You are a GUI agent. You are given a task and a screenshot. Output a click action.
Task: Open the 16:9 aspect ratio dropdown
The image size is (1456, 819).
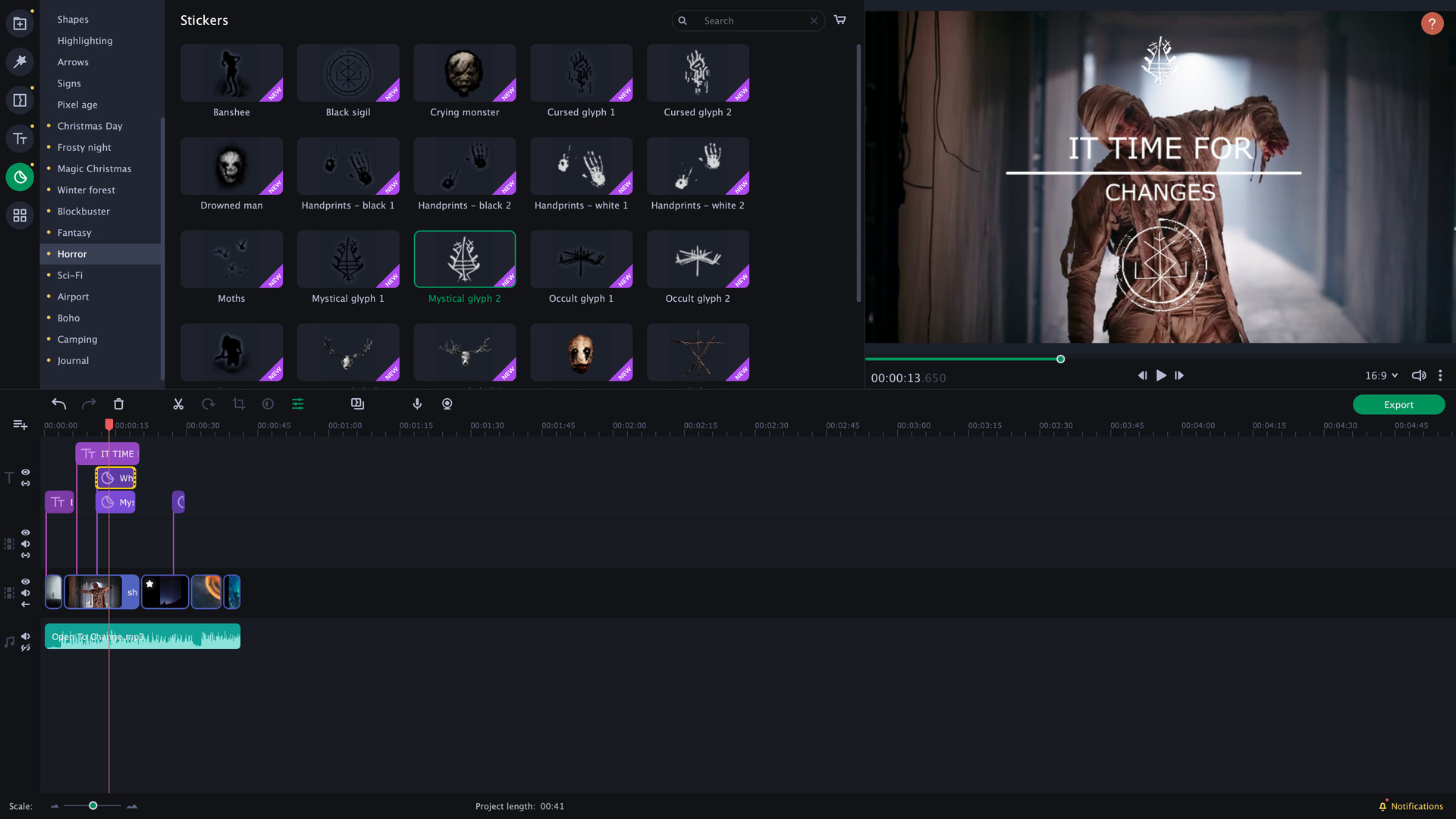[x=1380, y=375]
